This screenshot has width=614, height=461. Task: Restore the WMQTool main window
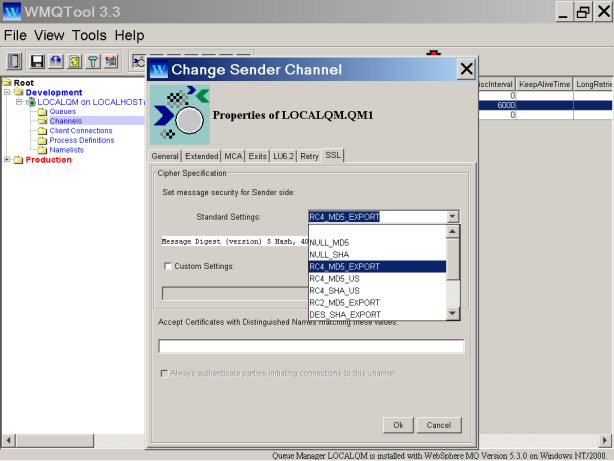point(583,12)
